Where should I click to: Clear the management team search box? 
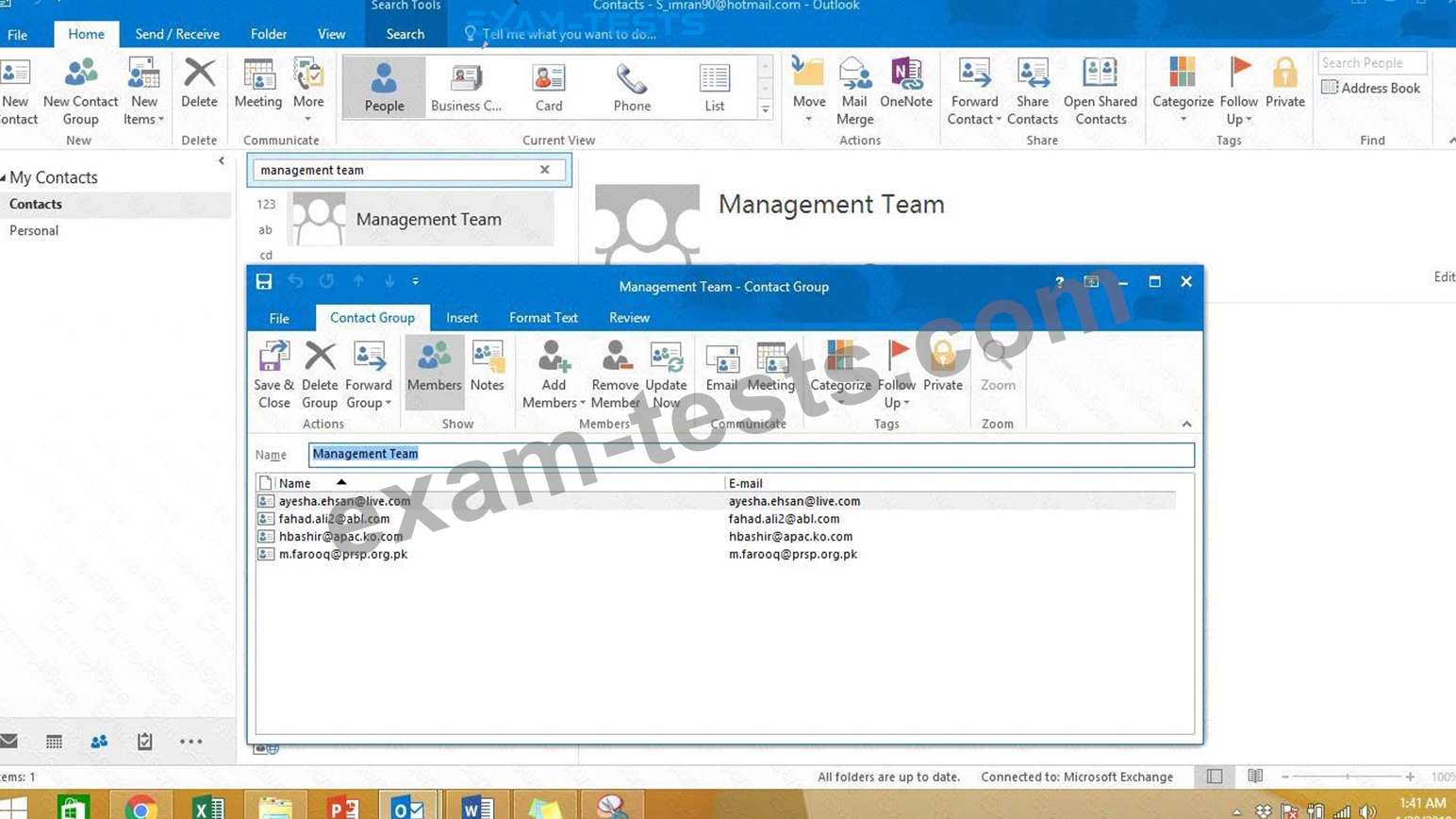click(x=544, y=170)
